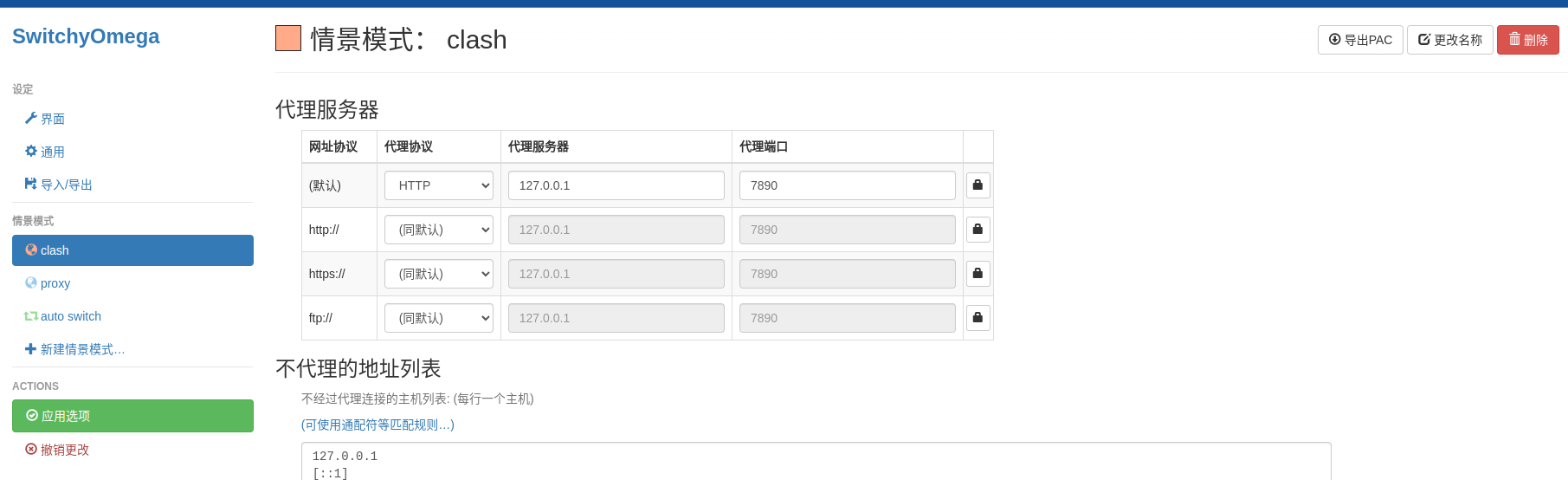Click the lock icon in the https:// row
Viewport: 1568px width, 480px height.
[x=978, y=274]
